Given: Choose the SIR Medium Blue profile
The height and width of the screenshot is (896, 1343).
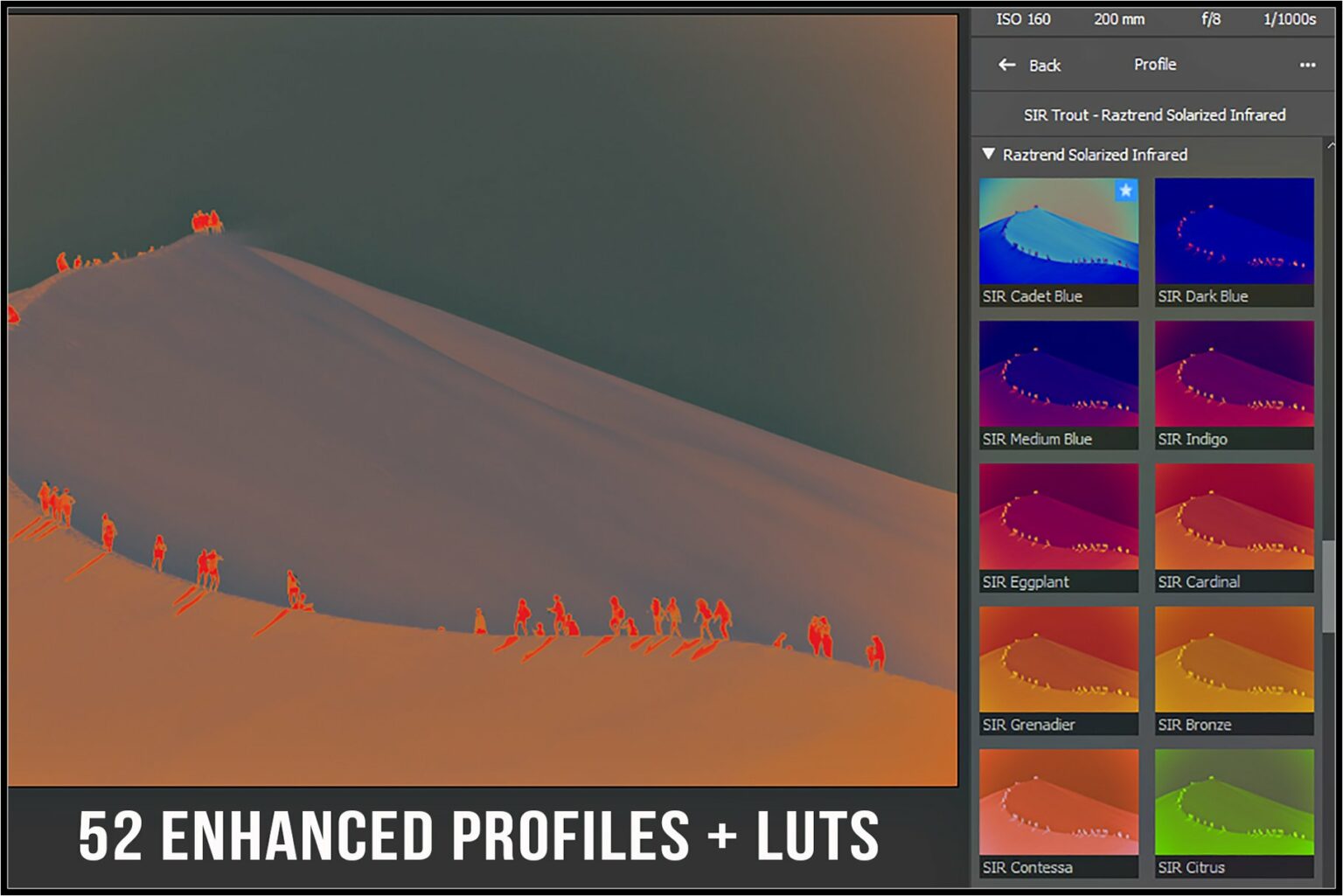Looking at the screenshot, I should pos(1058,376).
